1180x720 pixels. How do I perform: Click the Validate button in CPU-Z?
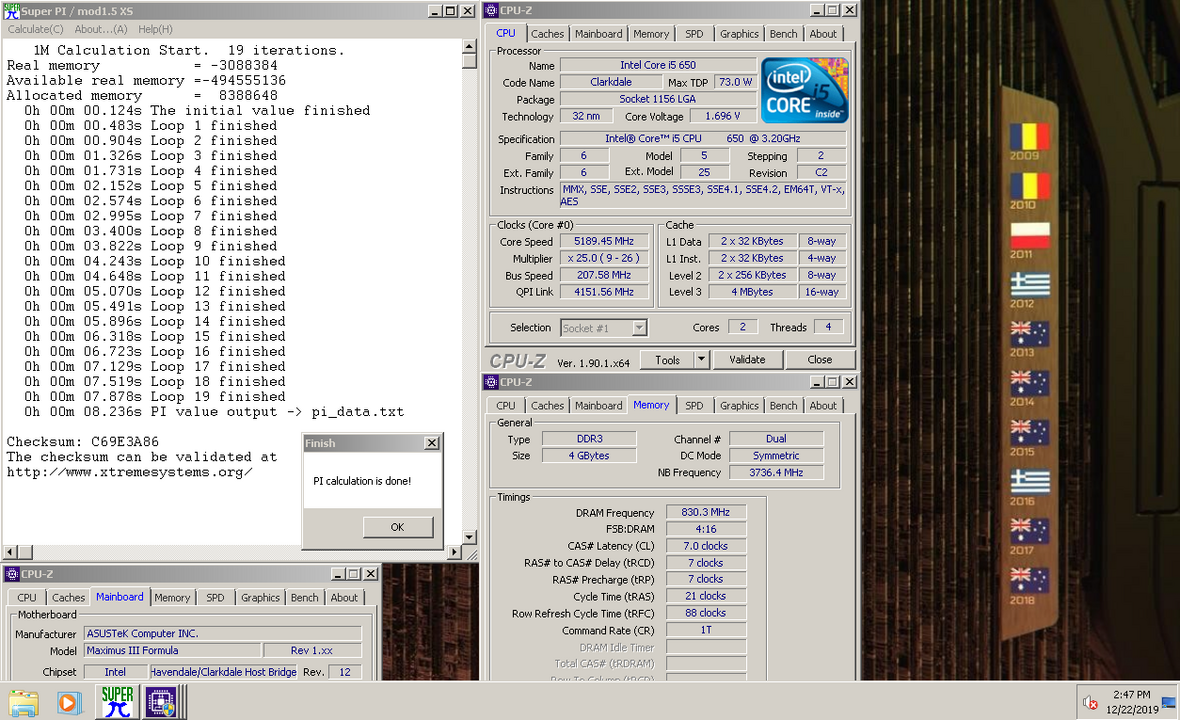(x=747, y=360)
